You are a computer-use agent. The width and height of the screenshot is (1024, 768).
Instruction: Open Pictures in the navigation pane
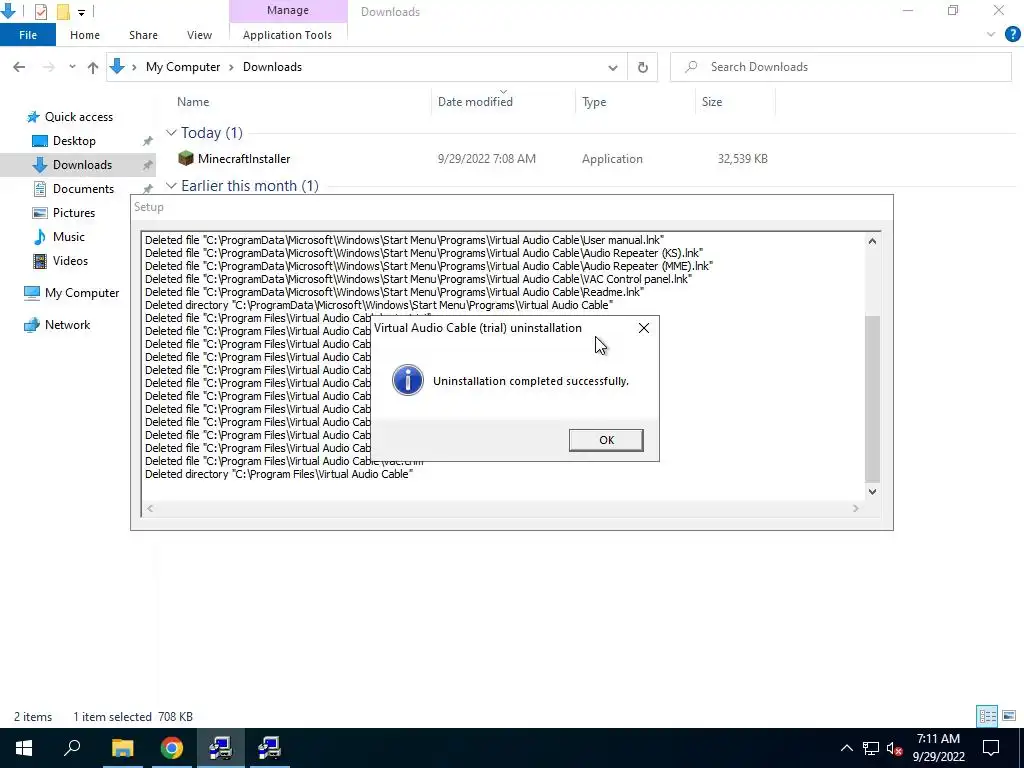coord(74,213)
